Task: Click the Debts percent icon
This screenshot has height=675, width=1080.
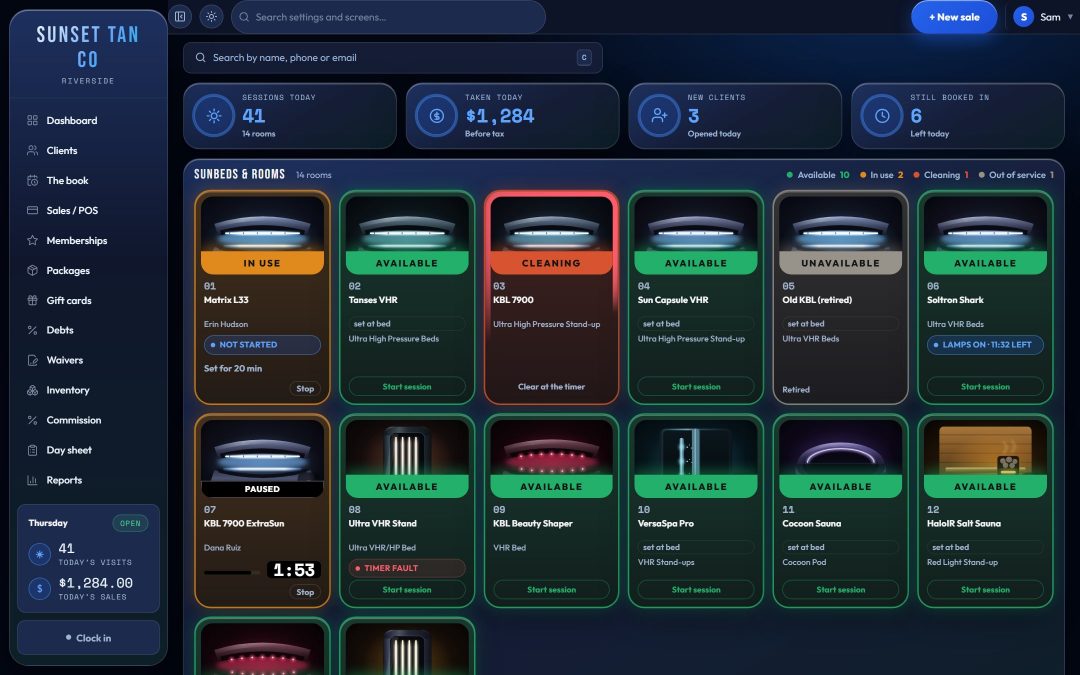Action: tap(32, 330)
